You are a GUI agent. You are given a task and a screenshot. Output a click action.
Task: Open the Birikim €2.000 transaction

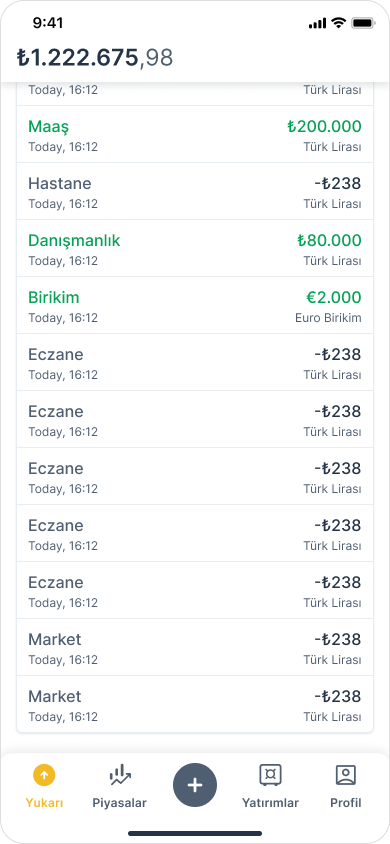(x=195, y=306)
